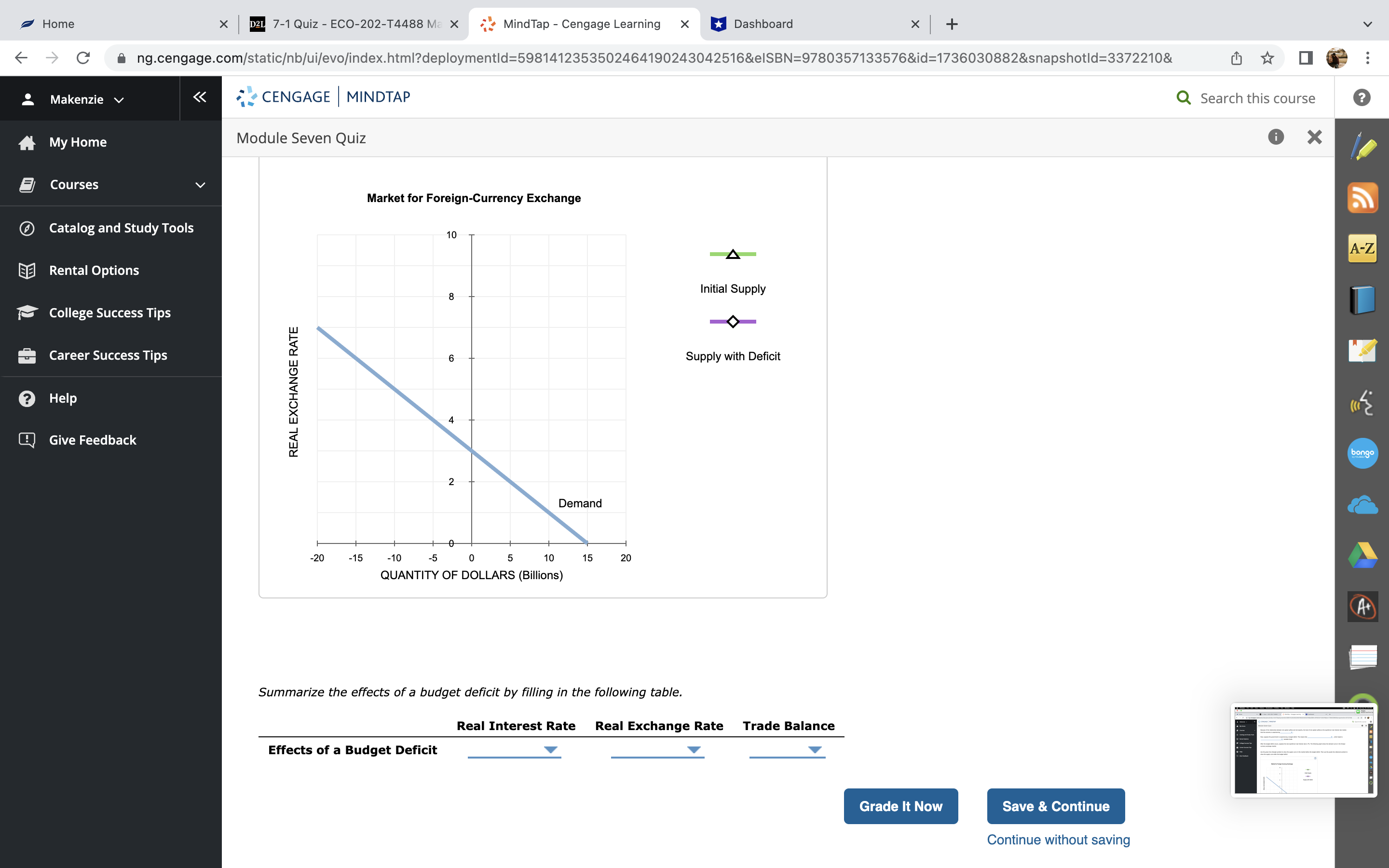
Task: Click the Search this course field
Action: (1257, 97)
